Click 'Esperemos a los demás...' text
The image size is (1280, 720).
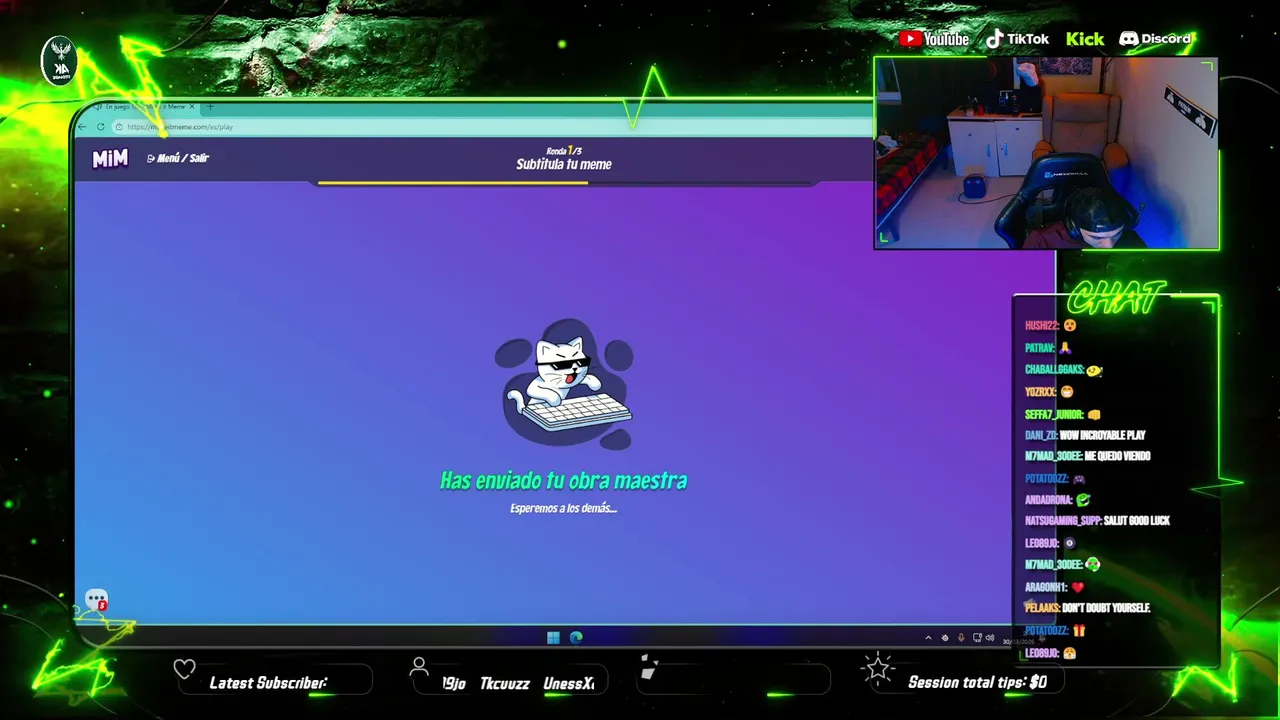(563, 508)
